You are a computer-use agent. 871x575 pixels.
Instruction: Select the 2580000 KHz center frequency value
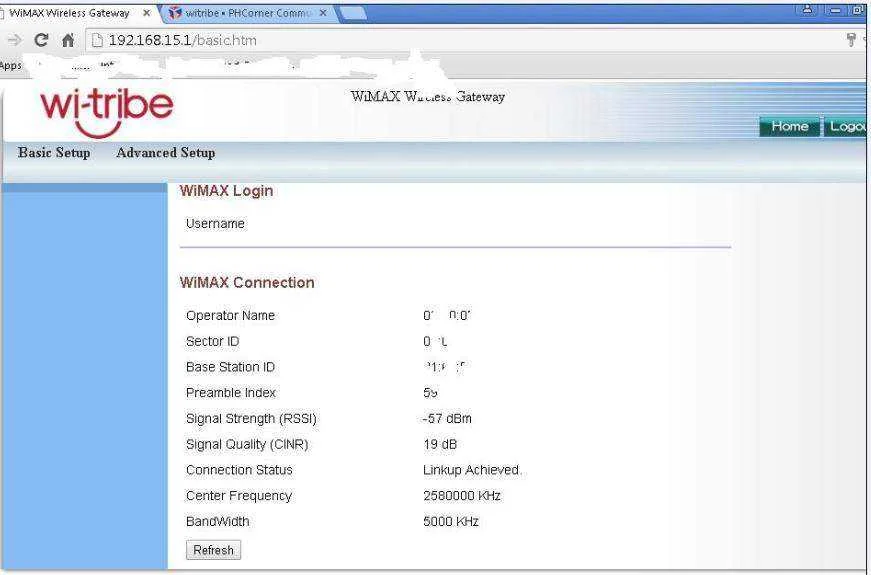pos(462,496)
